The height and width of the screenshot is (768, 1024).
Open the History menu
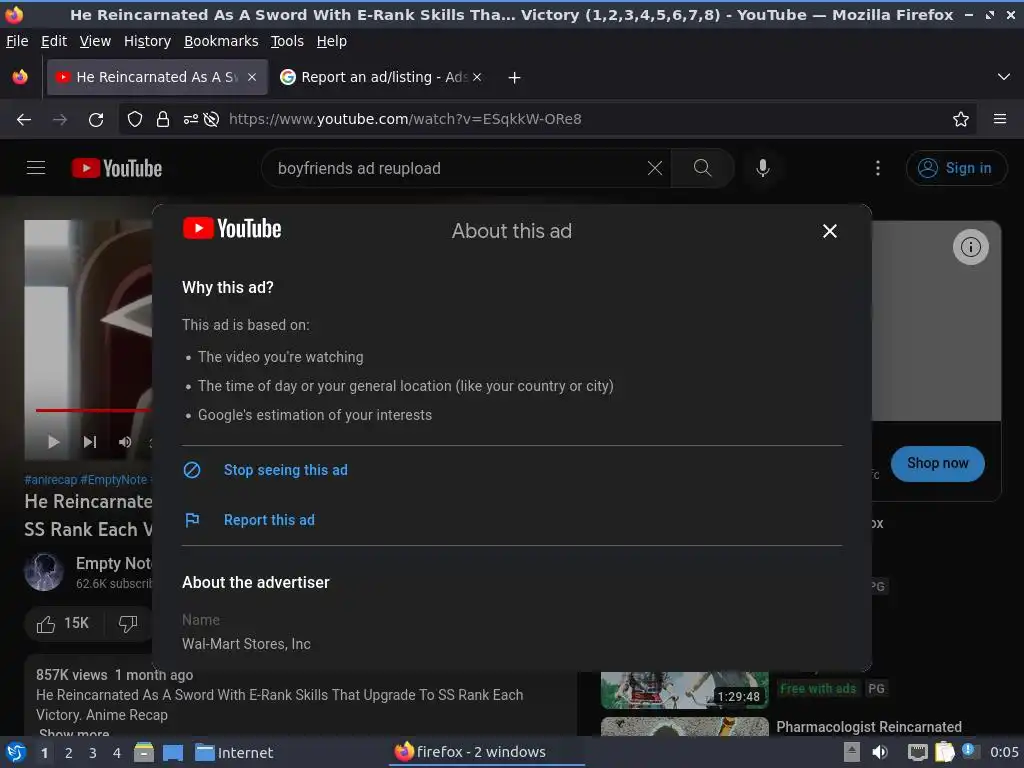(x=147, y=41)
